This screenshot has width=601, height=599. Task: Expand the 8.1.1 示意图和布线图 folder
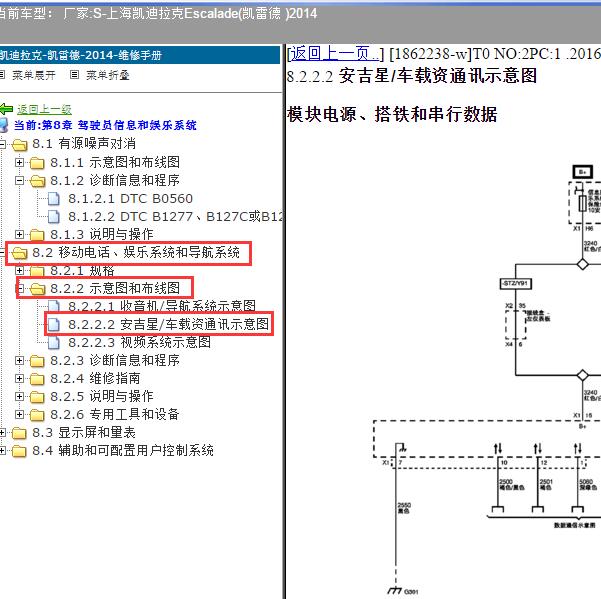19,162
